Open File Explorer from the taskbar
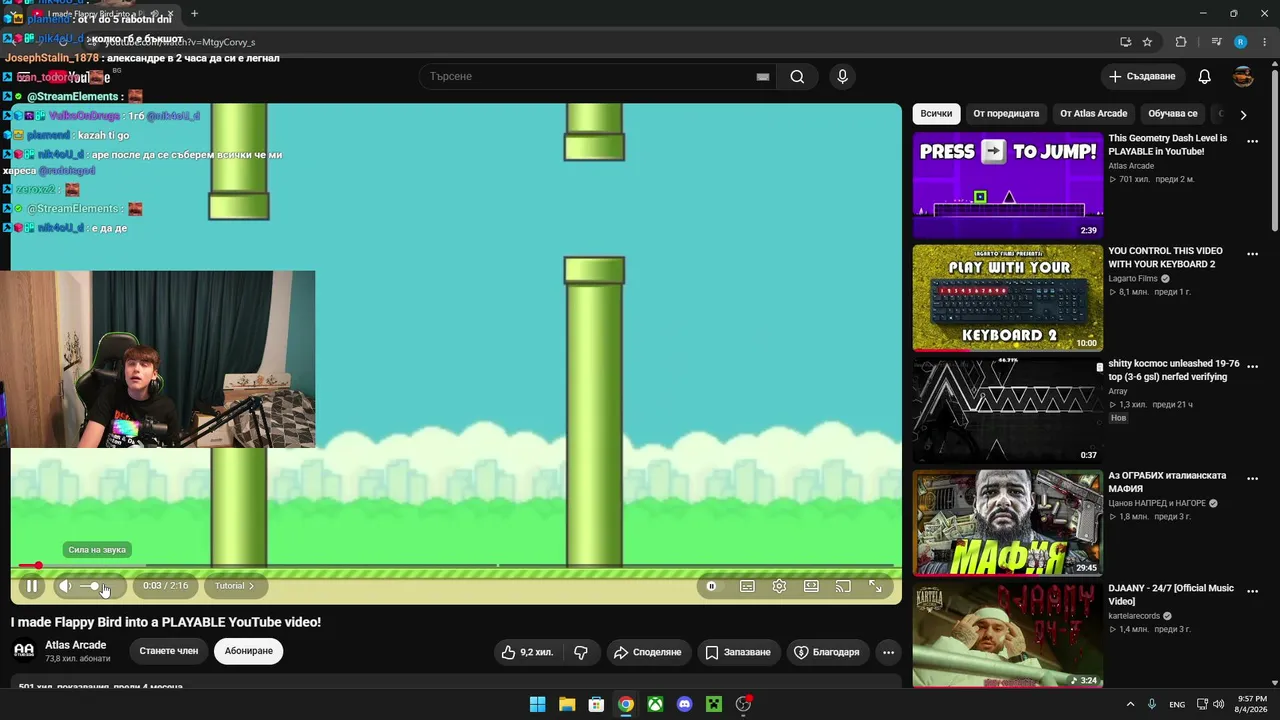 point(566,704)
